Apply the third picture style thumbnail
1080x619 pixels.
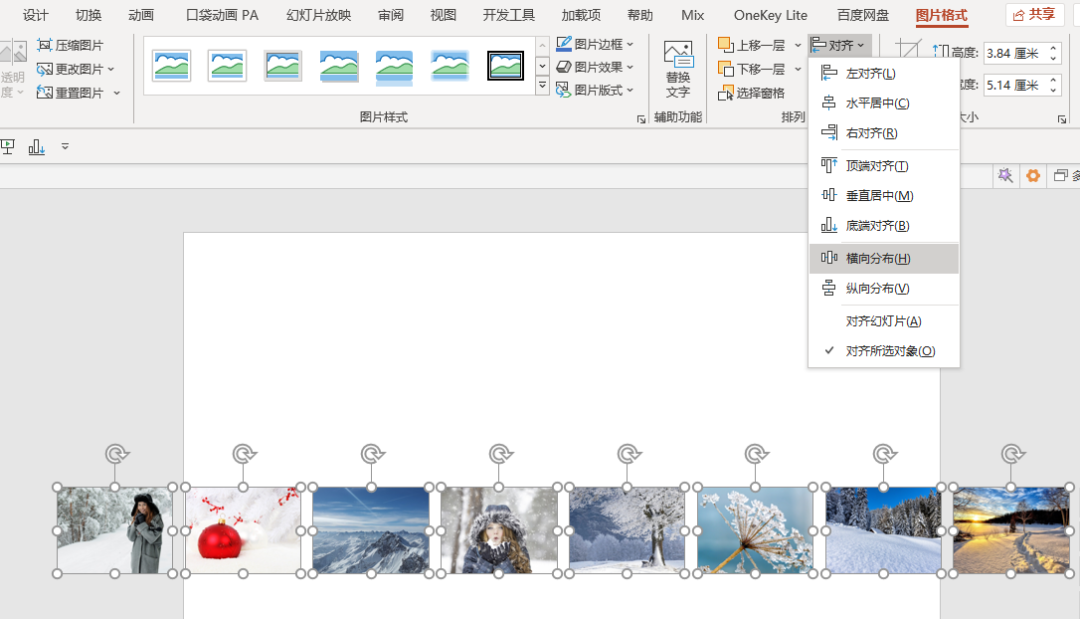pos(282,66)
